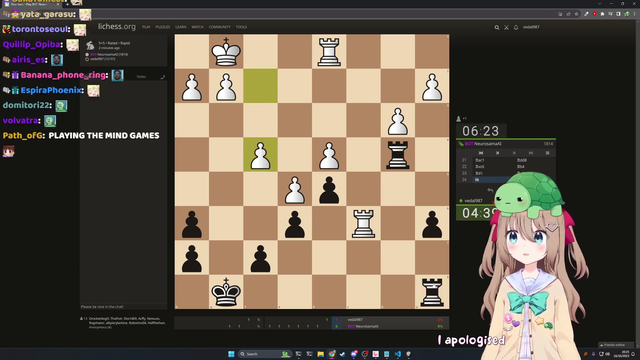Step forward one move in move list
This screenshot has width=640, height=360.
point(514,153)
